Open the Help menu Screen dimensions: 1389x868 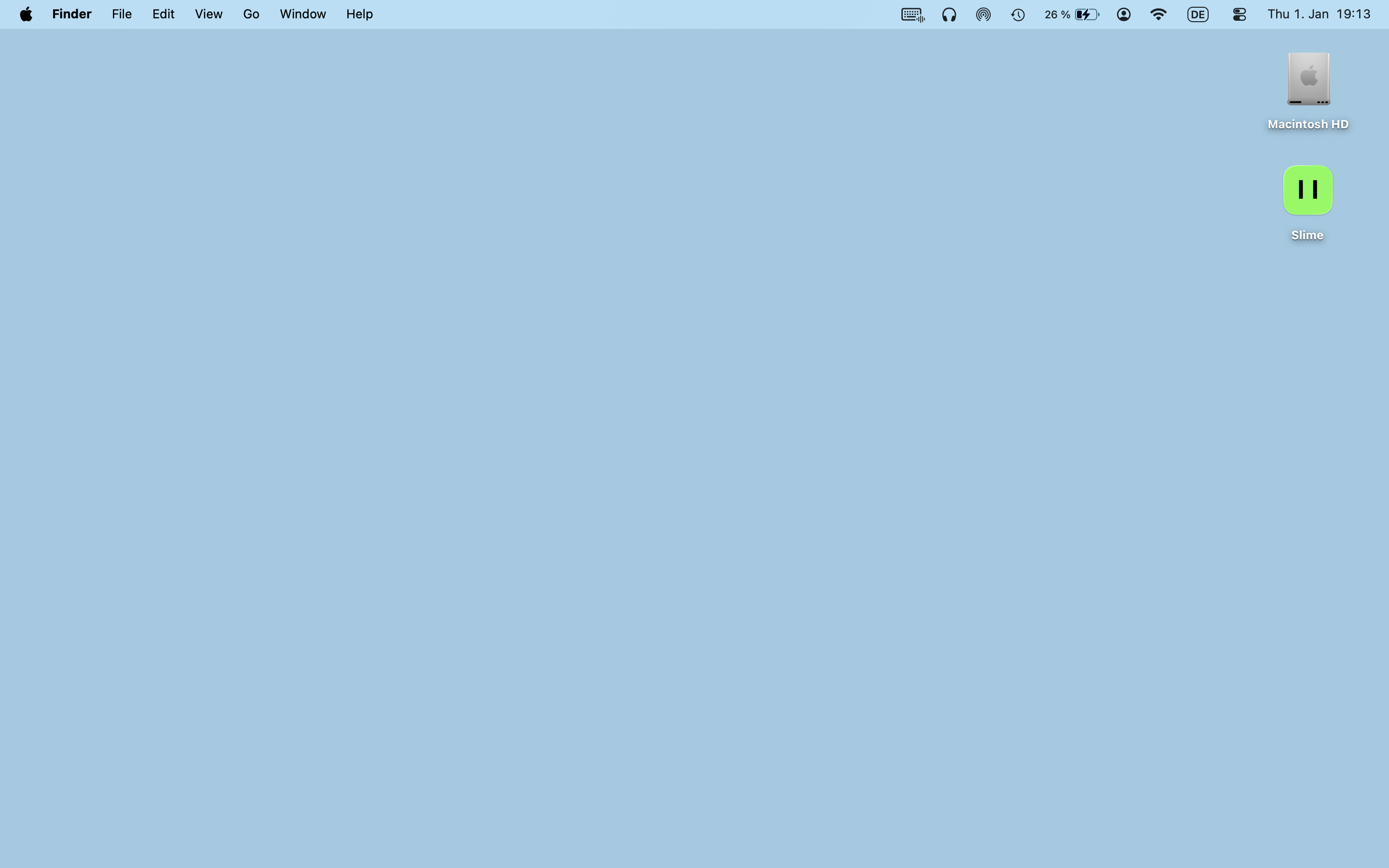pos(359,14)
